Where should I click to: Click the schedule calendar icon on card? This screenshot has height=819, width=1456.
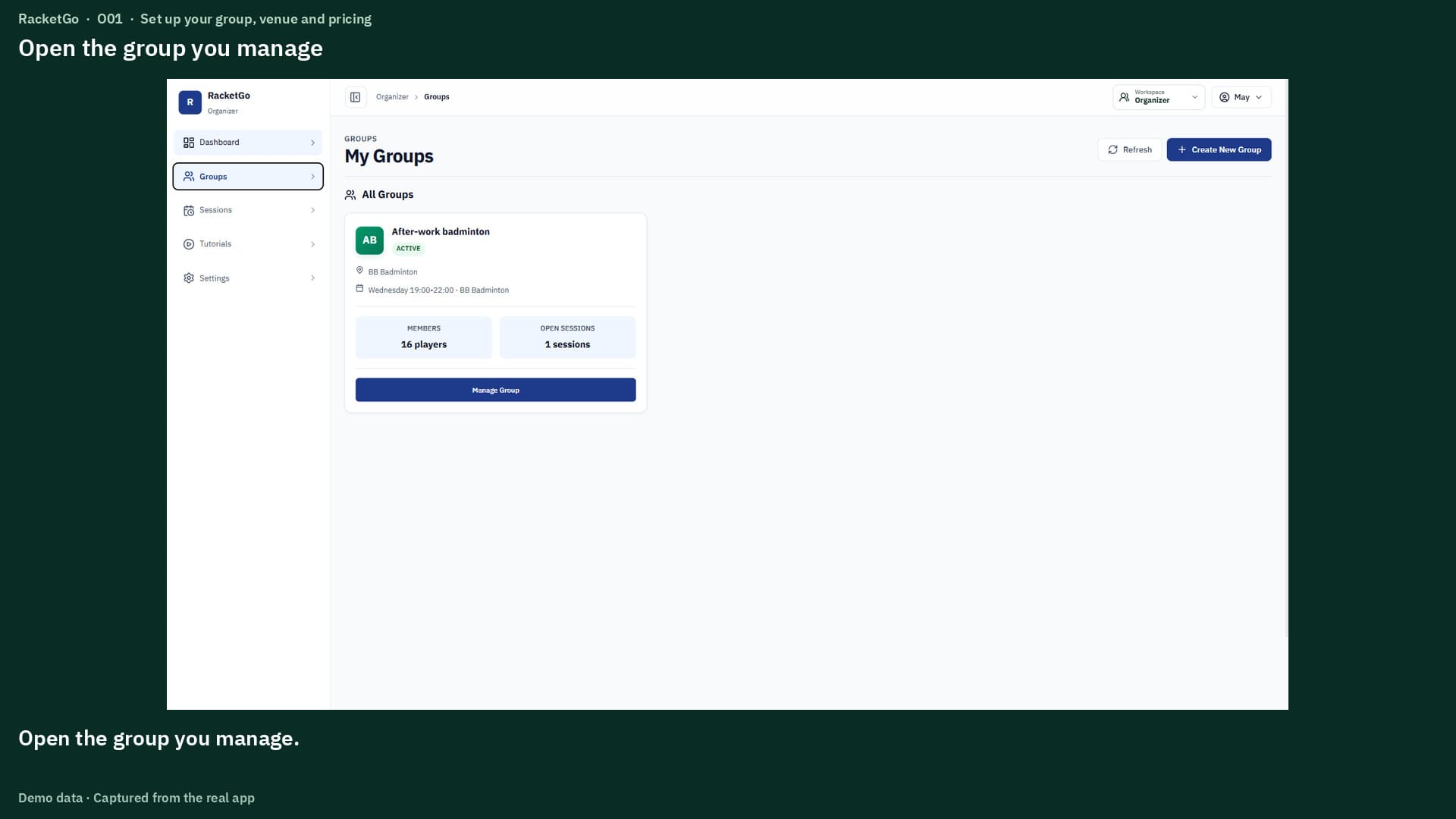pos(359,289)
